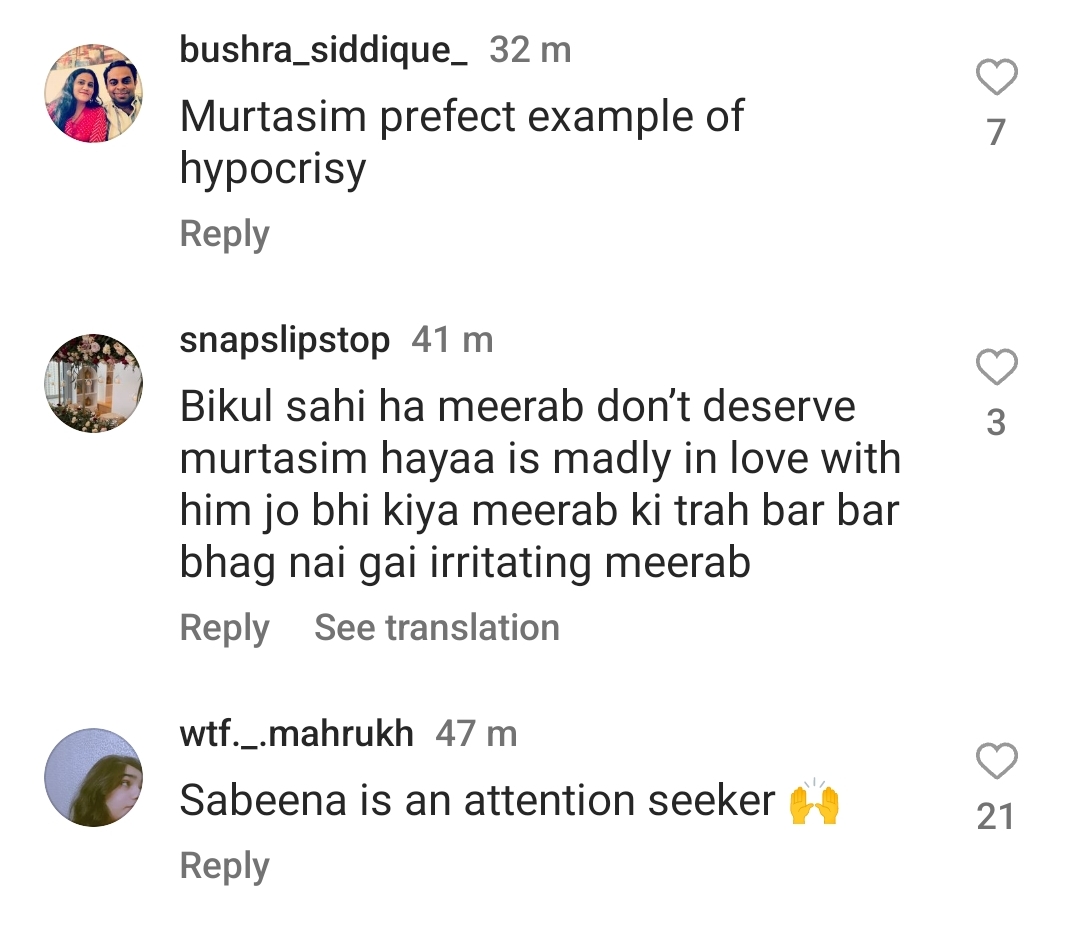View the 3 likes on snapslipstop's comment

point(995,422)
